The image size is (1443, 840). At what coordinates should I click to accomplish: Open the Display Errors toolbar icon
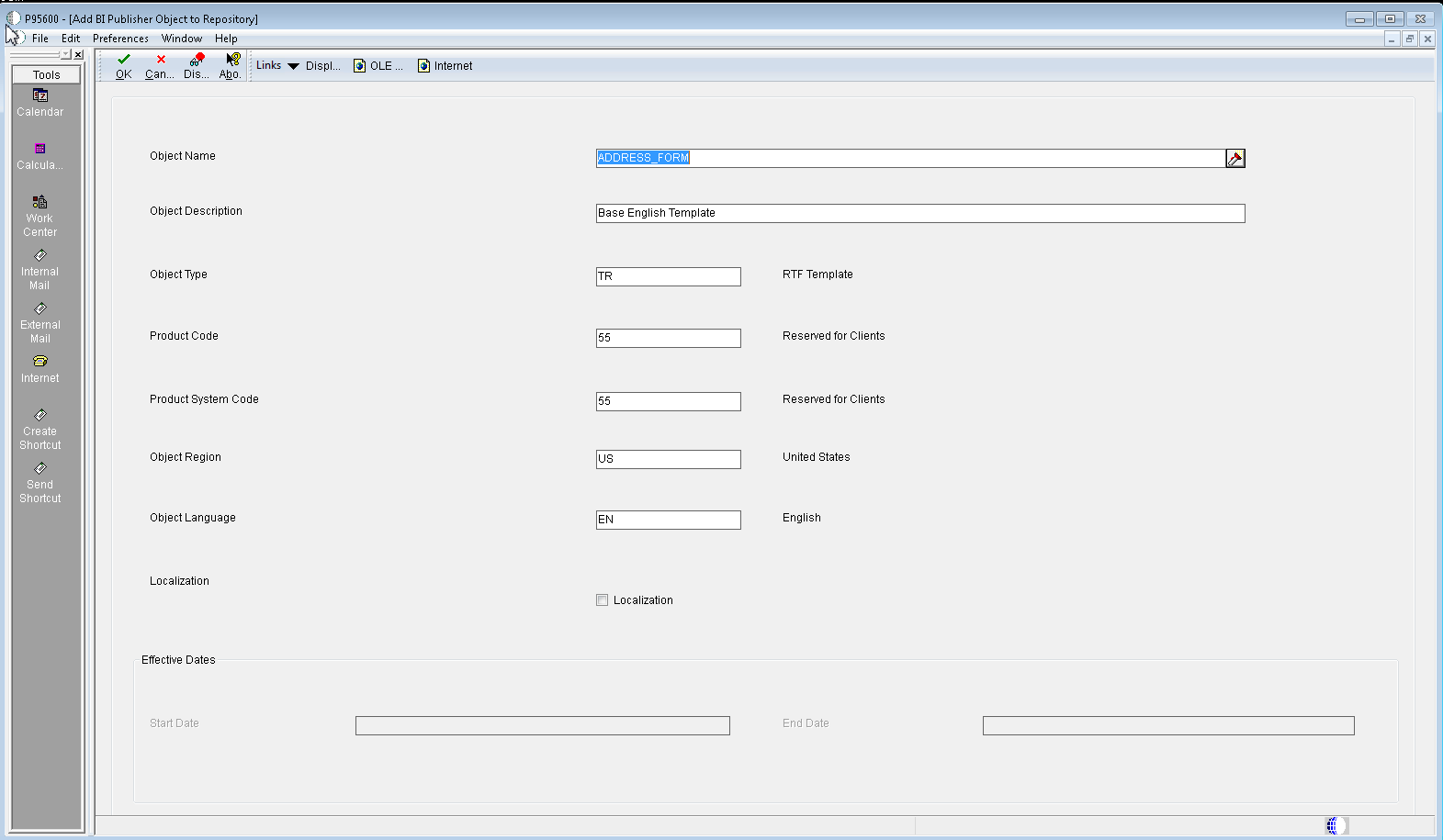tap(197, 59)
